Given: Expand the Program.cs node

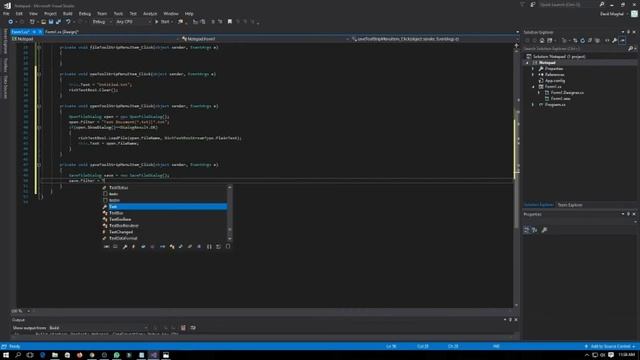Looking at the screenshot, I should [533, 105].
